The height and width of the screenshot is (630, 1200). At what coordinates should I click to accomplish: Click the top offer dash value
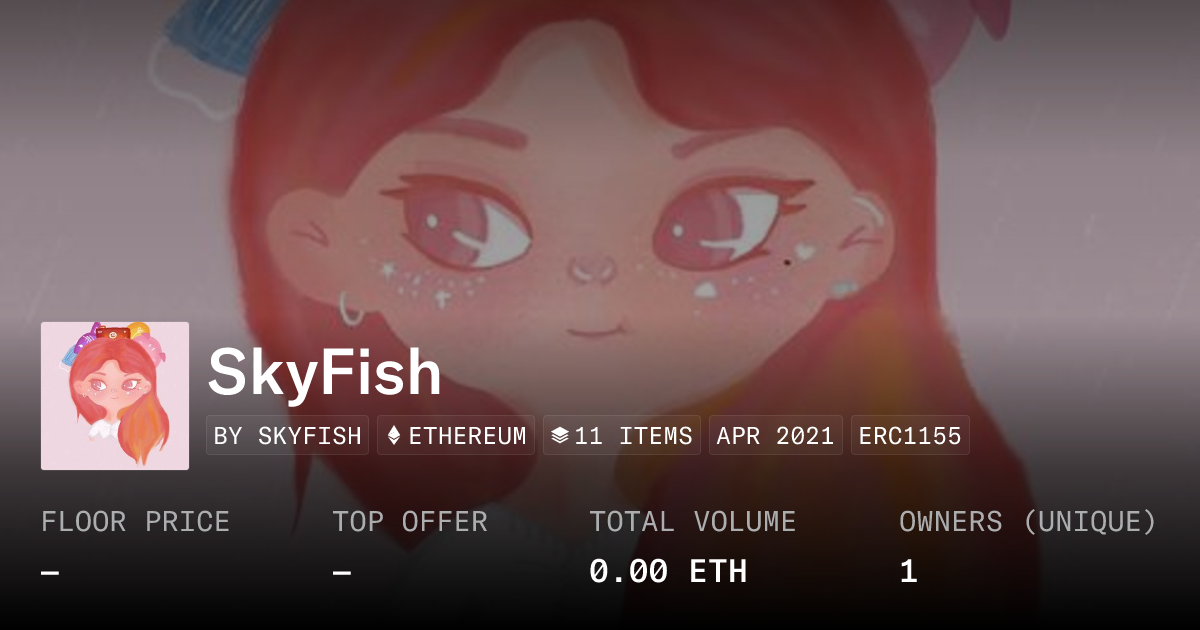tap(342, 573)
